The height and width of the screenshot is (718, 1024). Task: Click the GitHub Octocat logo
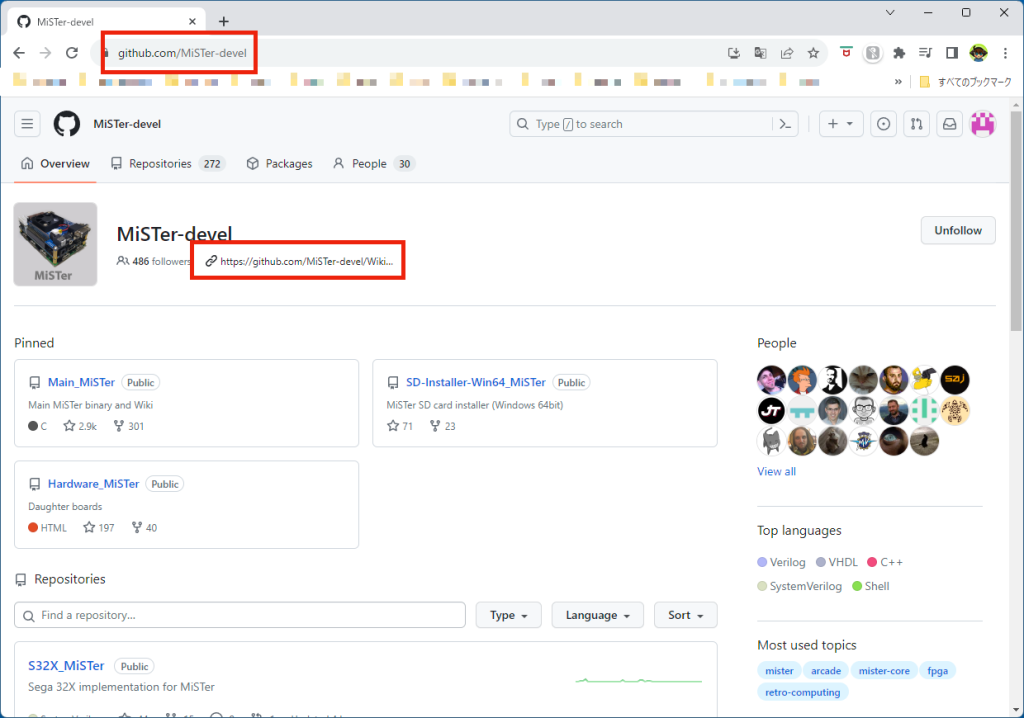(67, 124)
